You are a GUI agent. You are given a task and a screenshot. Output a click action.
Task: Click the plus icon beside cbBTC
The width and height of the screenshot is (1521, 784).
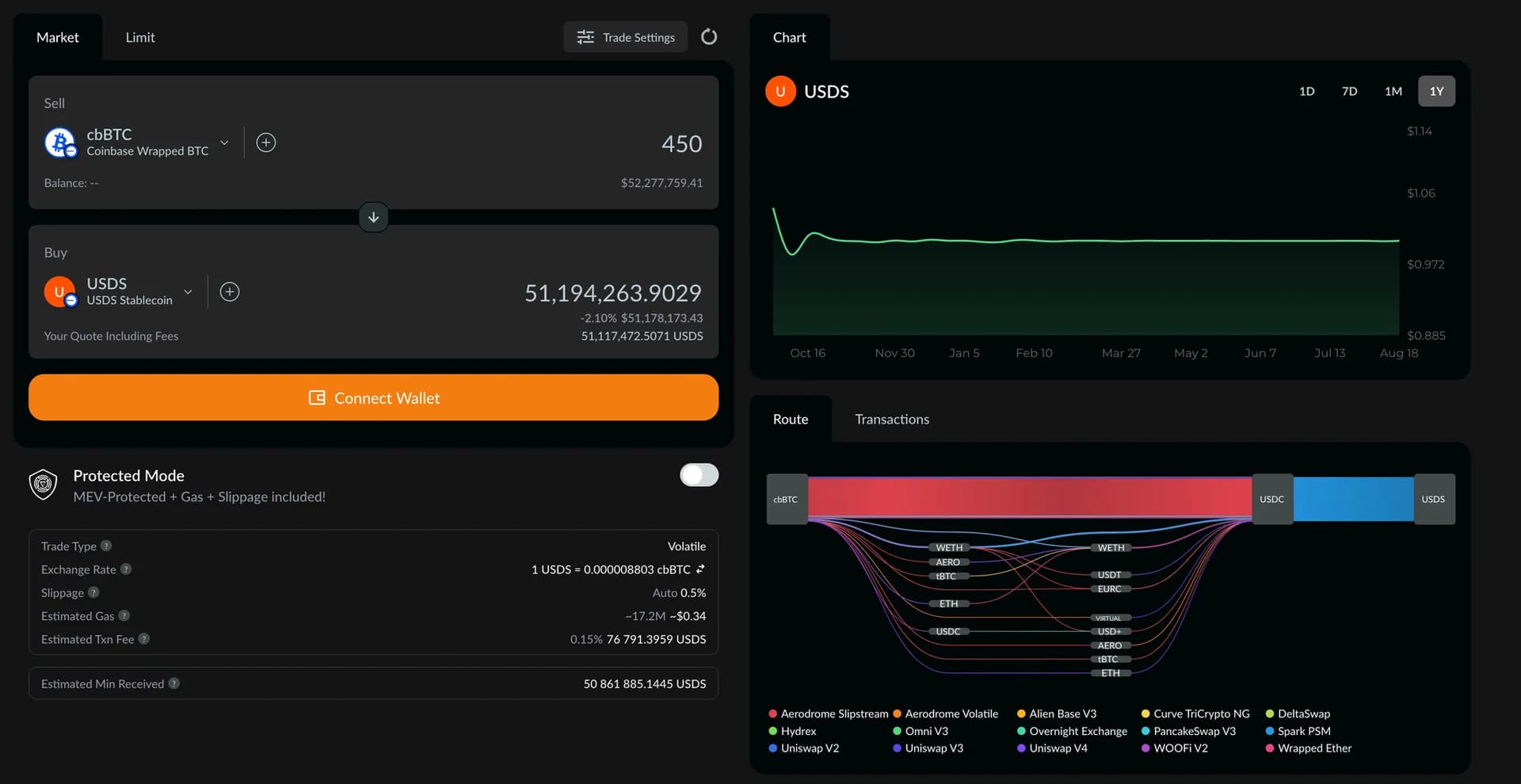[266, 143]
